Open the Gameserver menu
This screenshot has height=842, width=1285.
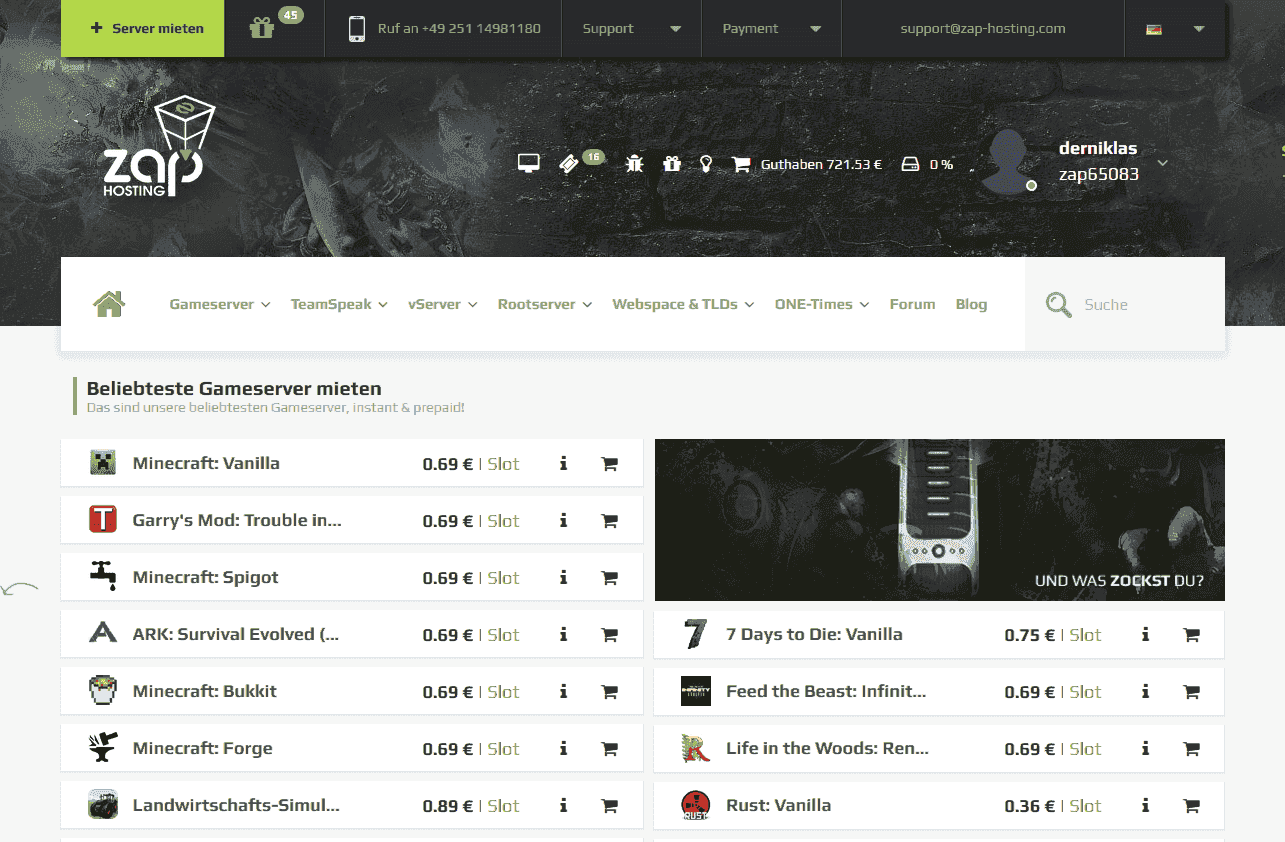point(220,304)
